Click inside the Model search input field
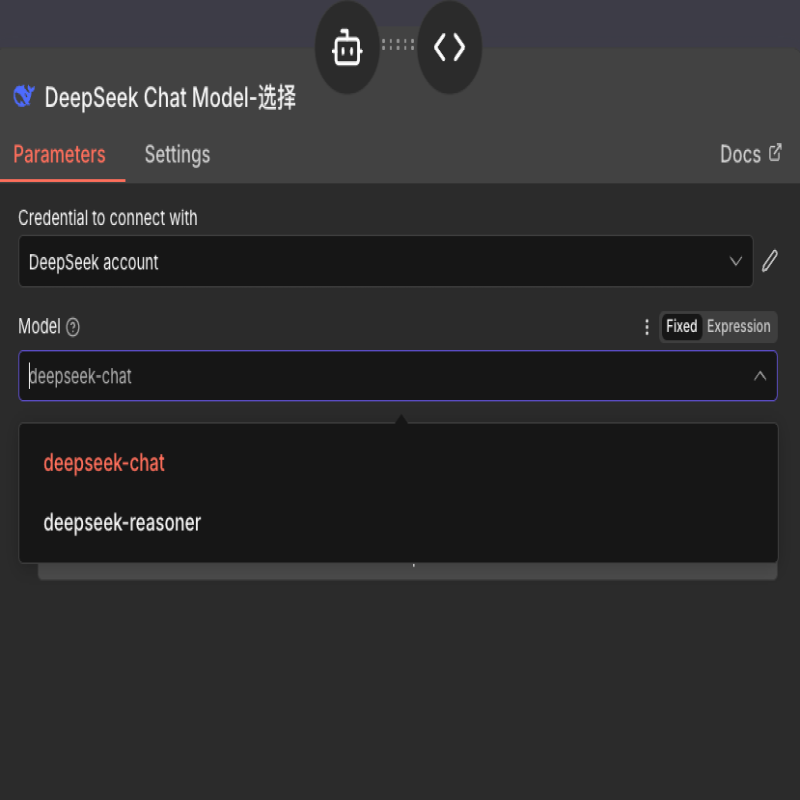 click(x=380, y=376)
